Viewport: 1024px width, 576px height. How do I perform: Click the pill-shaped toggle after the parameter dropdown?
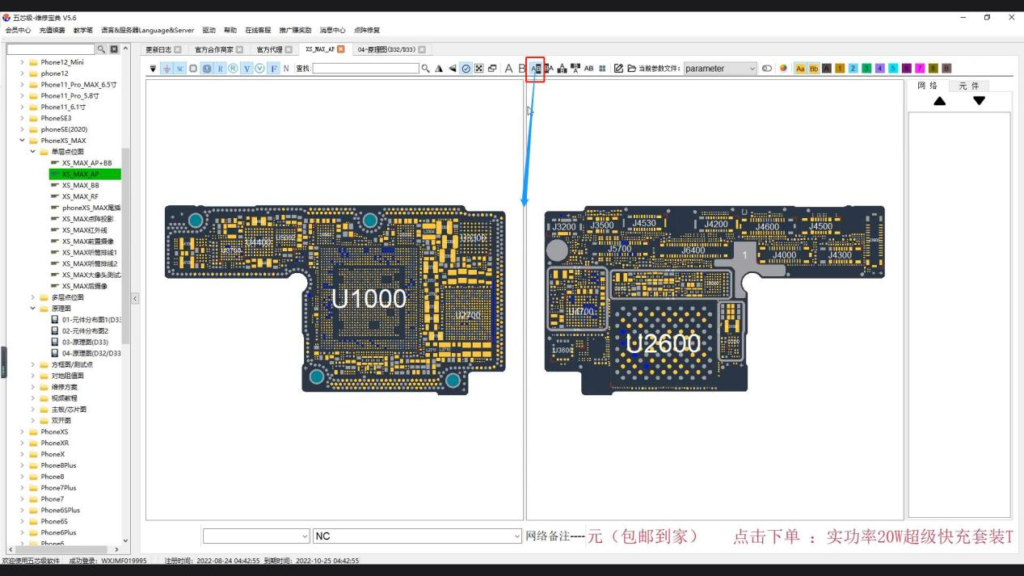tap(767, 69)
